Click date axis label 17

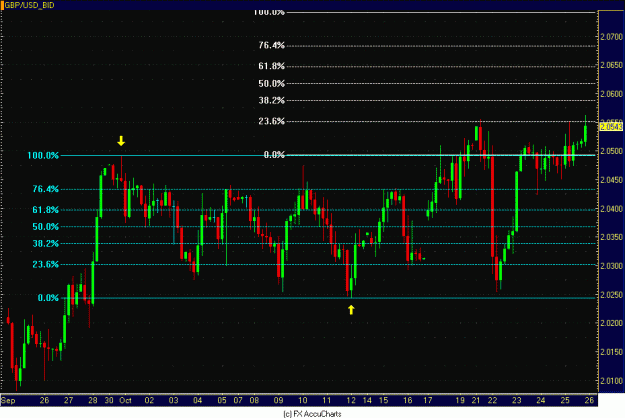point(428,400)
